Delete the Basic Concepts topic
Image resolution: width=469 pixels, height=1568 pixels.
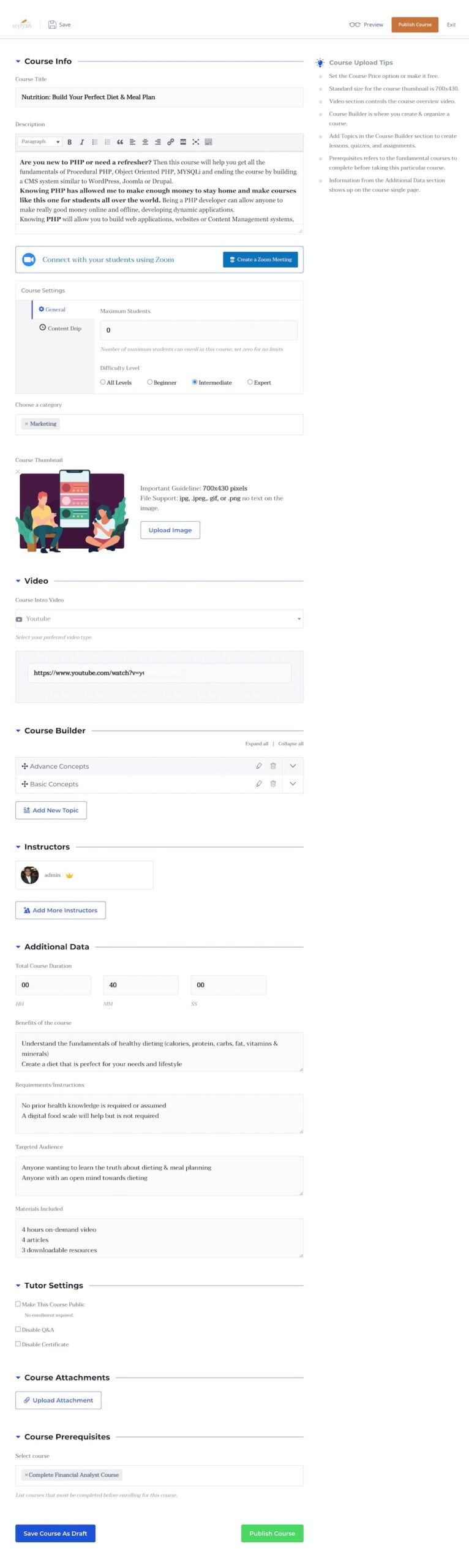pyautogui.click(x=273, y=783)
